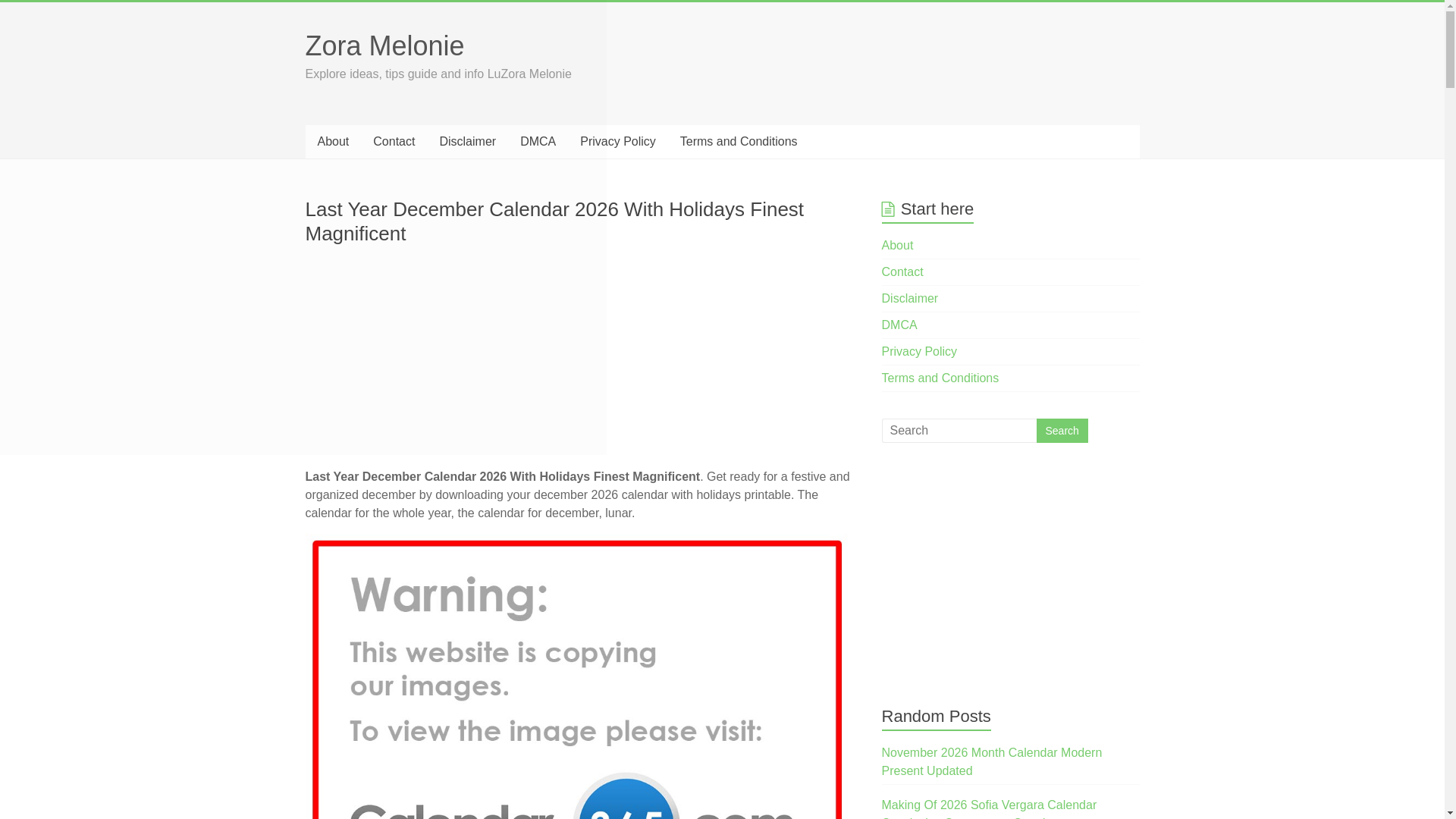Screen dimensions: 1456x819
Task: Open About in the top navigation
Action: tap(333, 142)
